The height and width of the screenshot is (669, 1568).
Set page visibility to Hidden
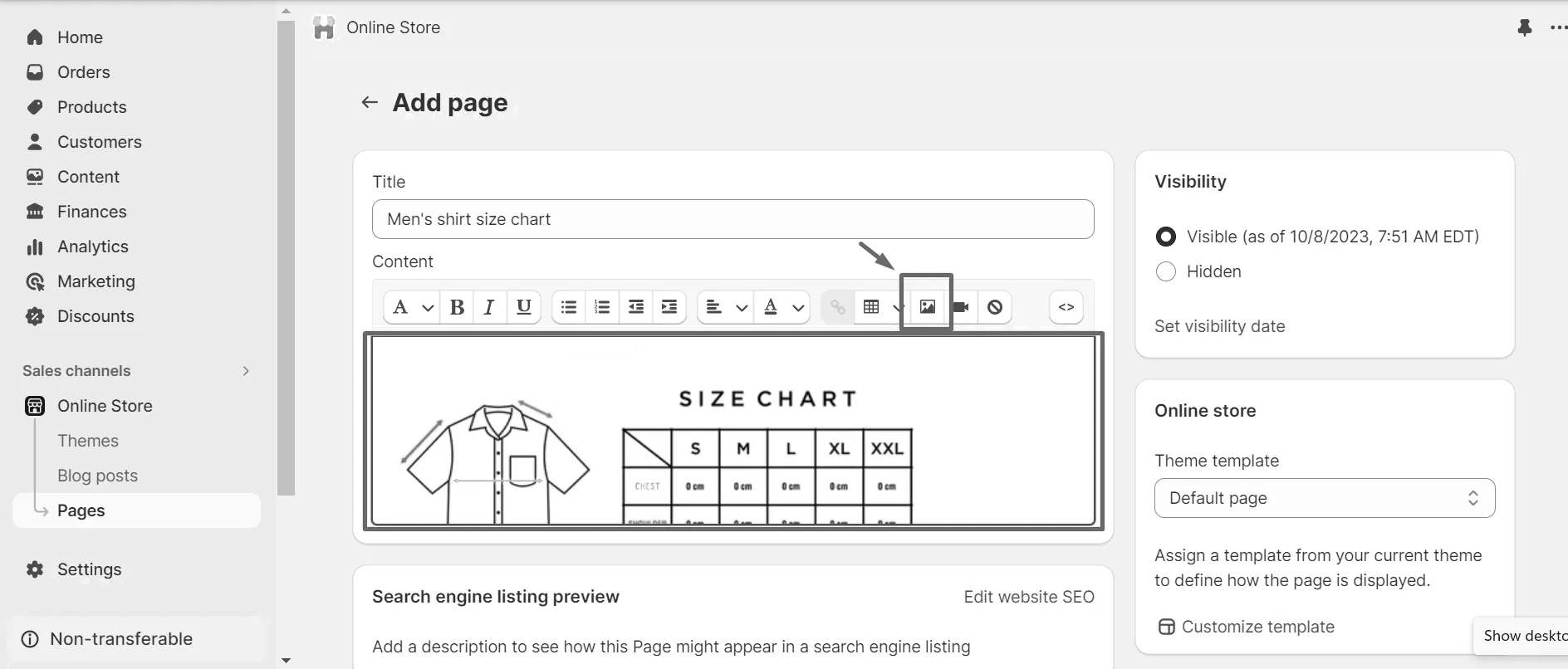pyautogui.click(x=1166, y=271)
